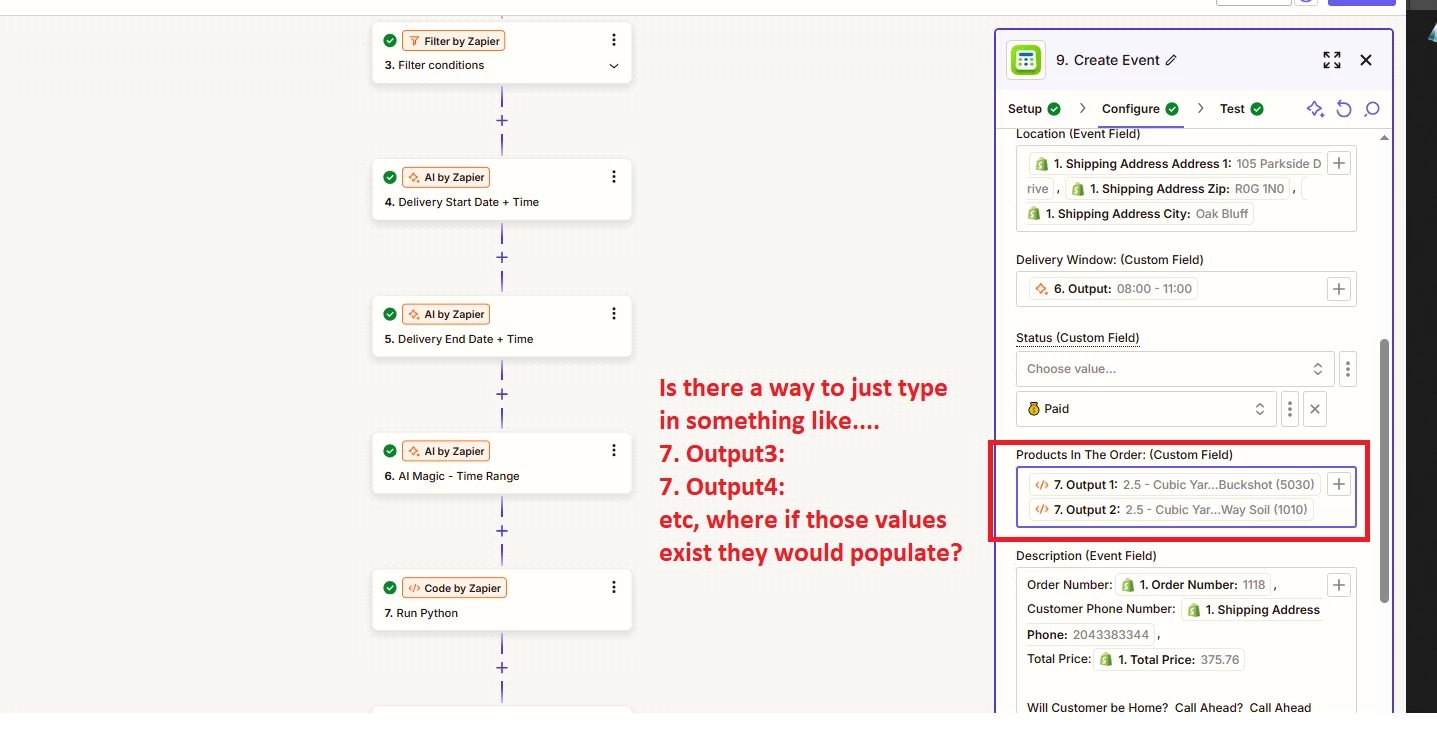Click the plus button in Description field
This screenshot has height=731, width=1437.
(1339, 585)
